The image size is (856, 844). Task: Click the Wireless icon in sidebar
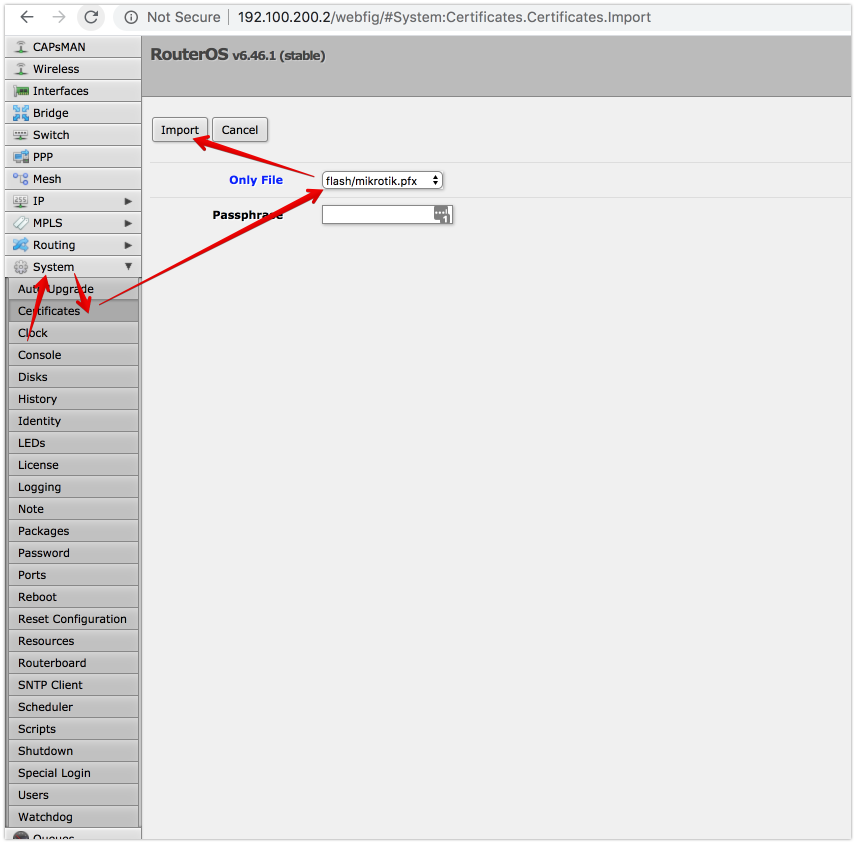(21, 69)
